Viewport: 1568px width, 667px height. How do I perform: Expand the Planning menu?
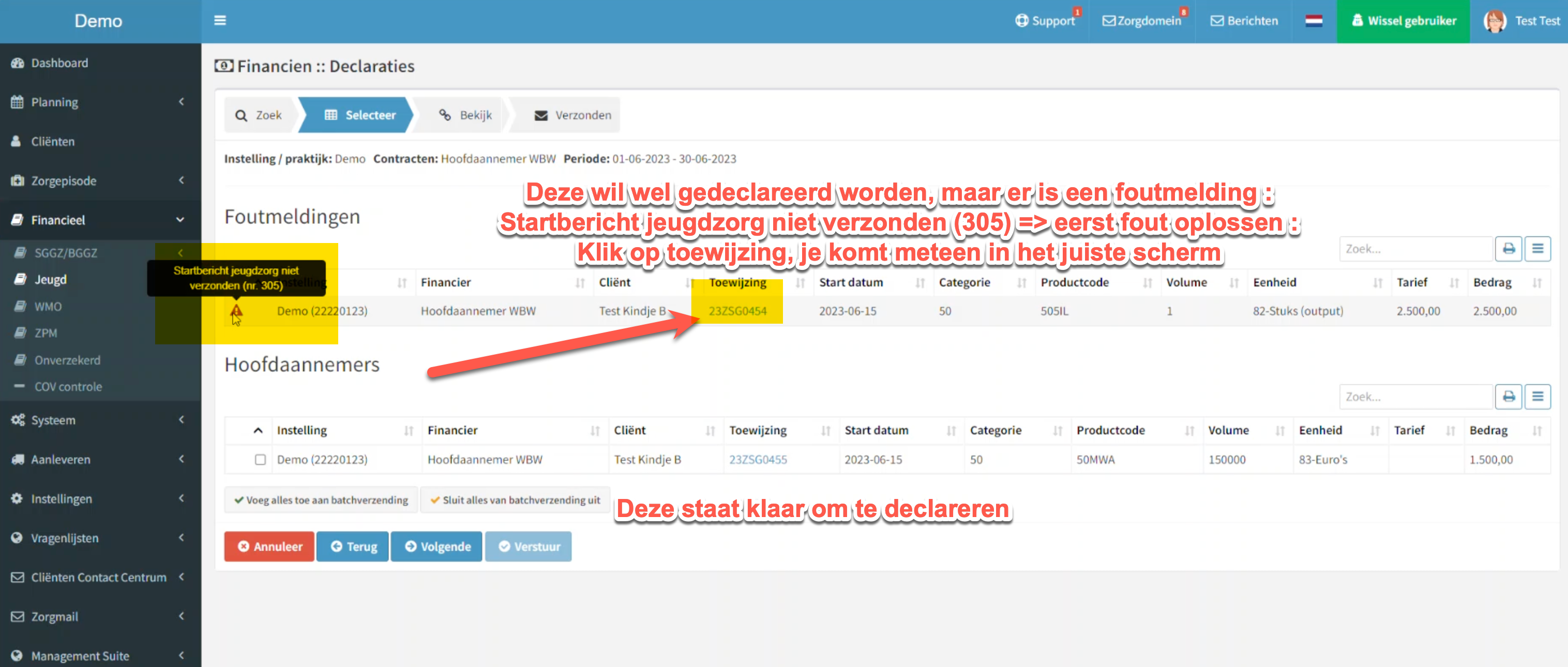click(100, 102)
